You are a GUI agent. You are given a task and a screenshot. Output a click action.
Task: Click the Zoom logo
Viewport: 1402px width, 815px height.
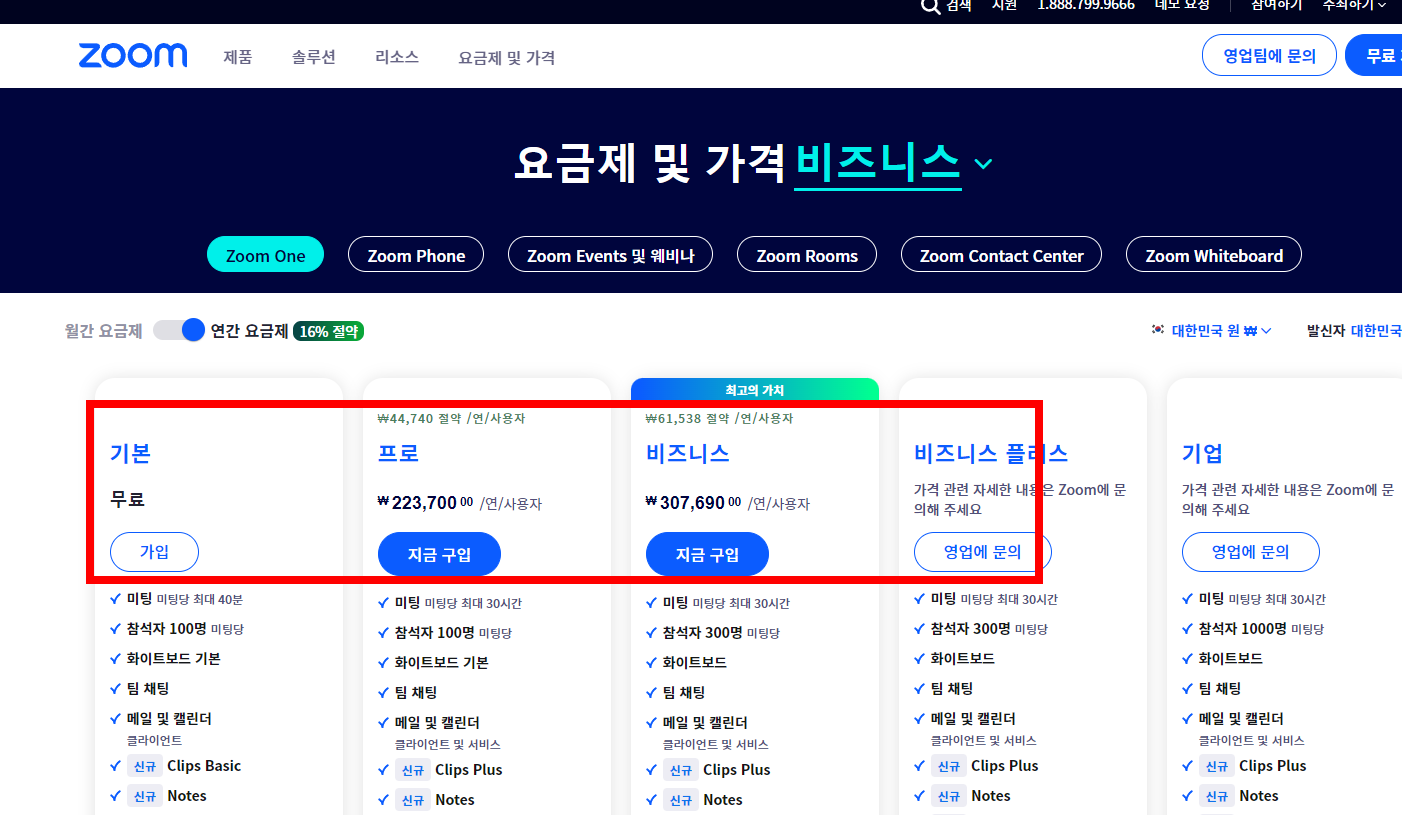[132, 56]
